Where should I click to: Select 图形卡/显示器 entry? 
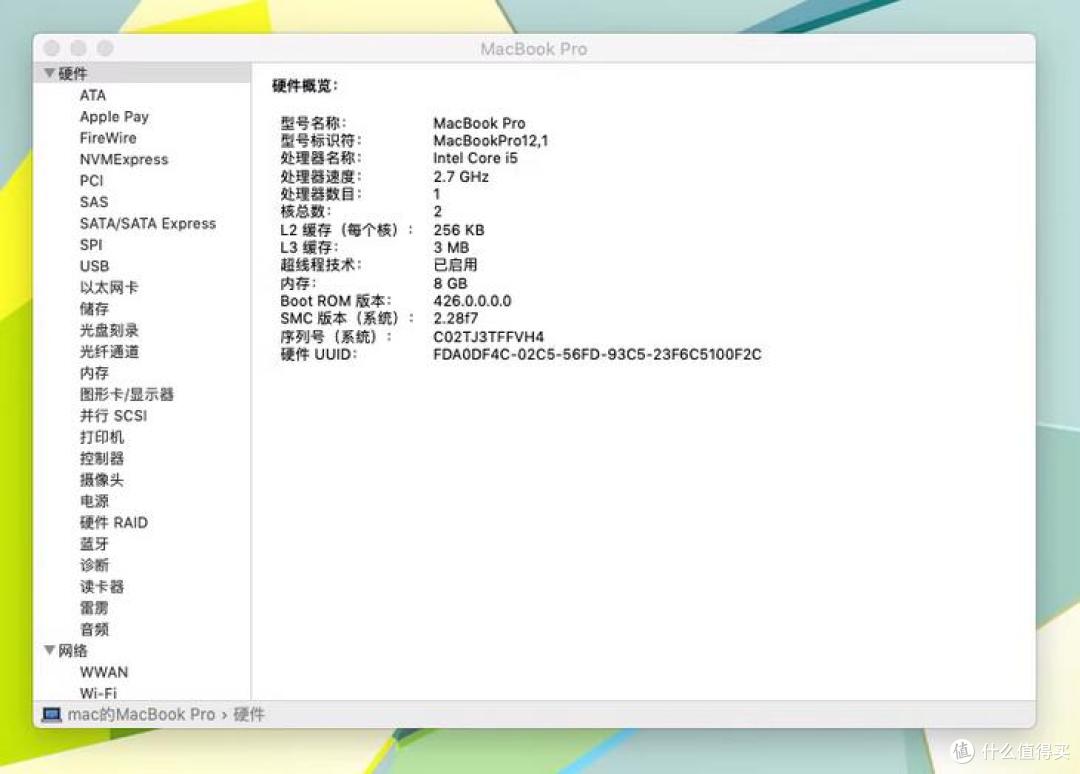tap(127, 394)
